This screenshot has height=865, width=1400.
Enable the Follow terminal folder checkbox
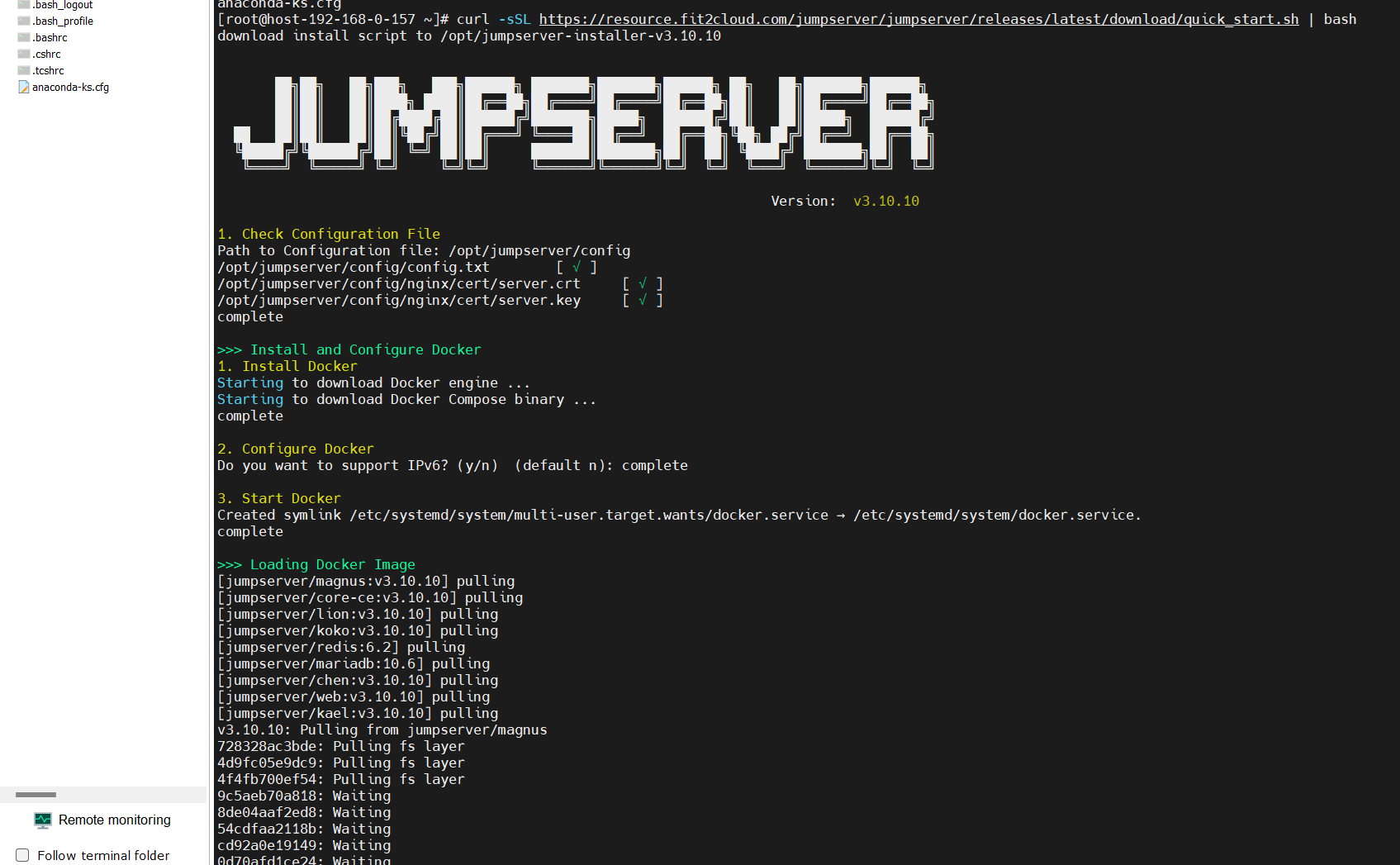pos(22,855)
